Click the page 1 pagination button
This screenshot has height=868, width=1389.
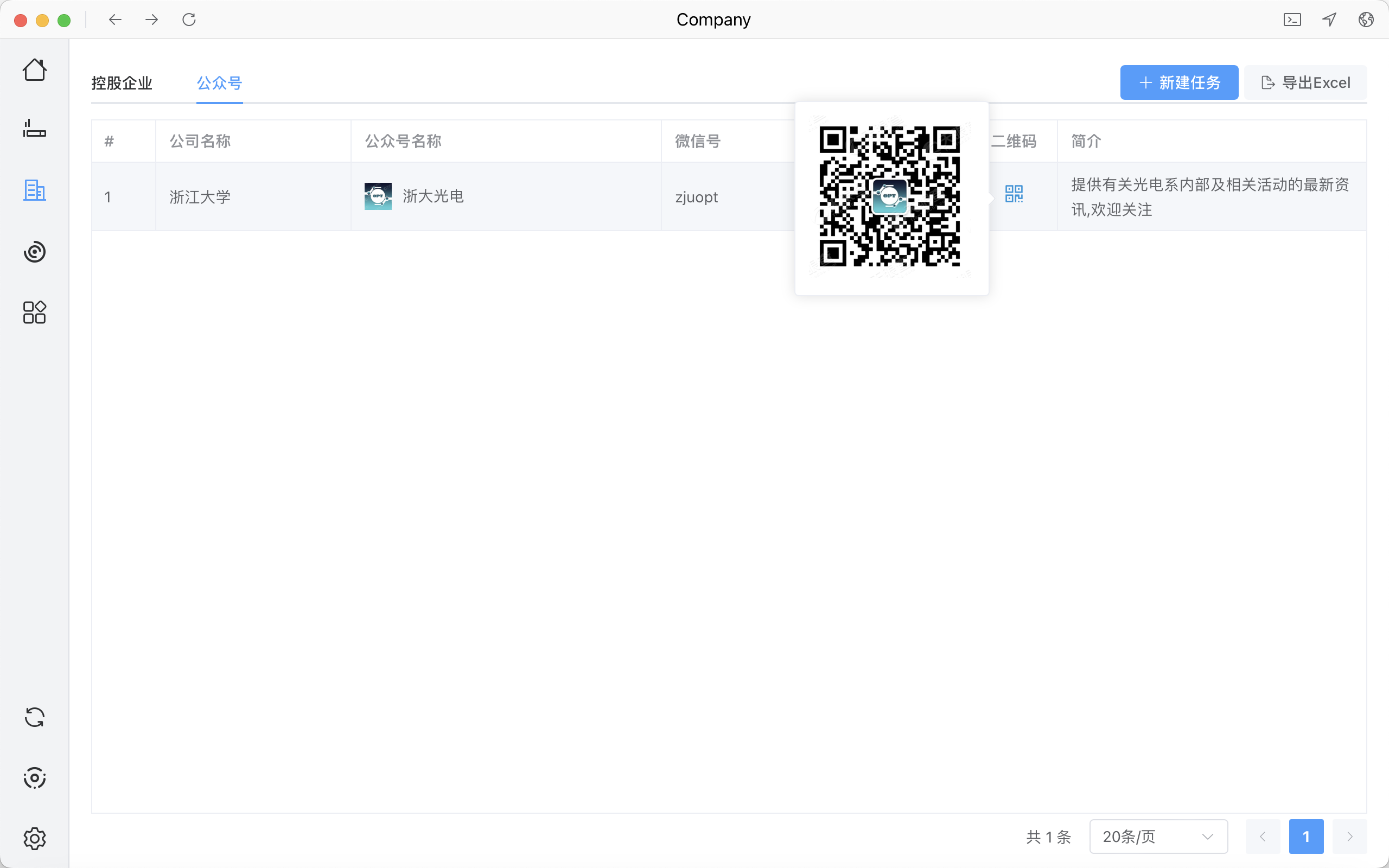pos(1306,837)
